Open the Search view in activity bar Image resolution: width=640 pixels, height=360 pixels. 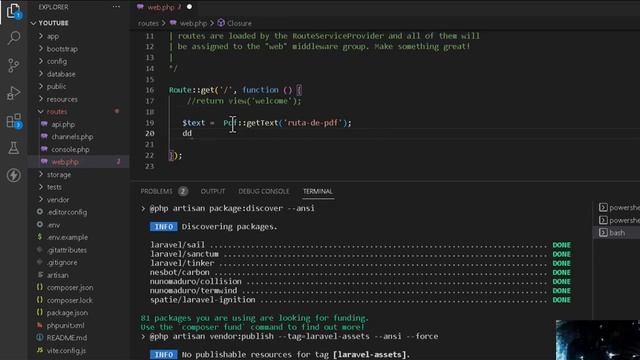(x=13, y=38)
